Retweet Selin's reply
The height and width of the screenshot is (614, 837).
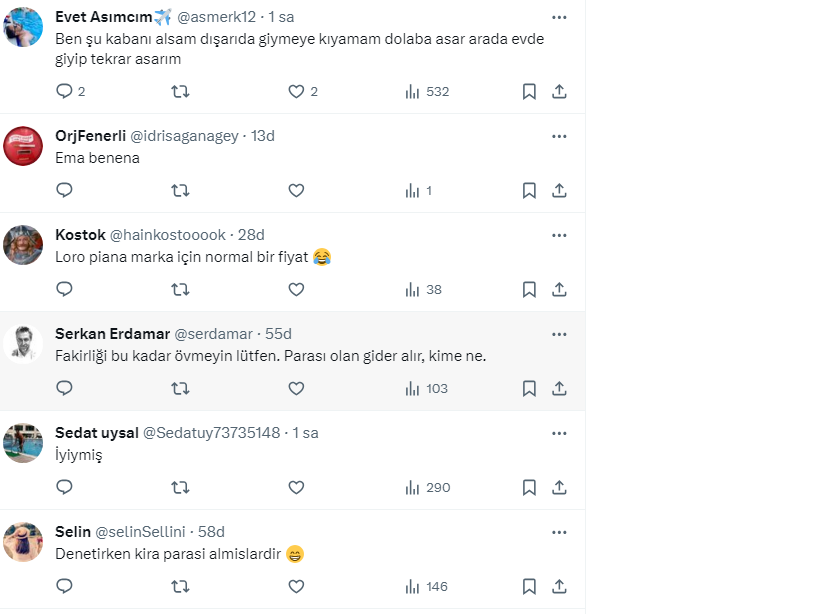click(x=180, y=586)
